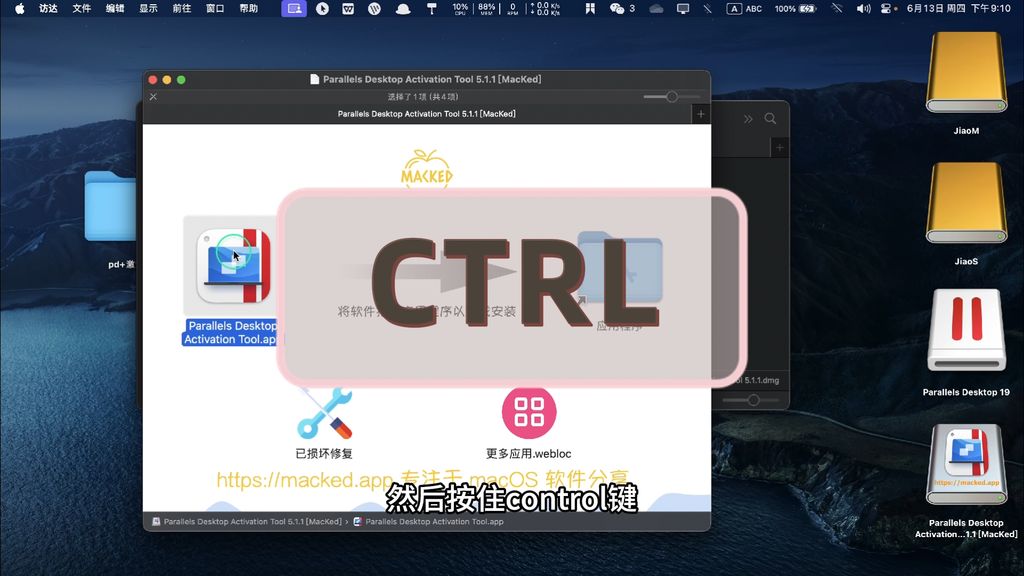Minimize the front Finder window
This screenshot has width=1024, height=576.
point(167,80)
